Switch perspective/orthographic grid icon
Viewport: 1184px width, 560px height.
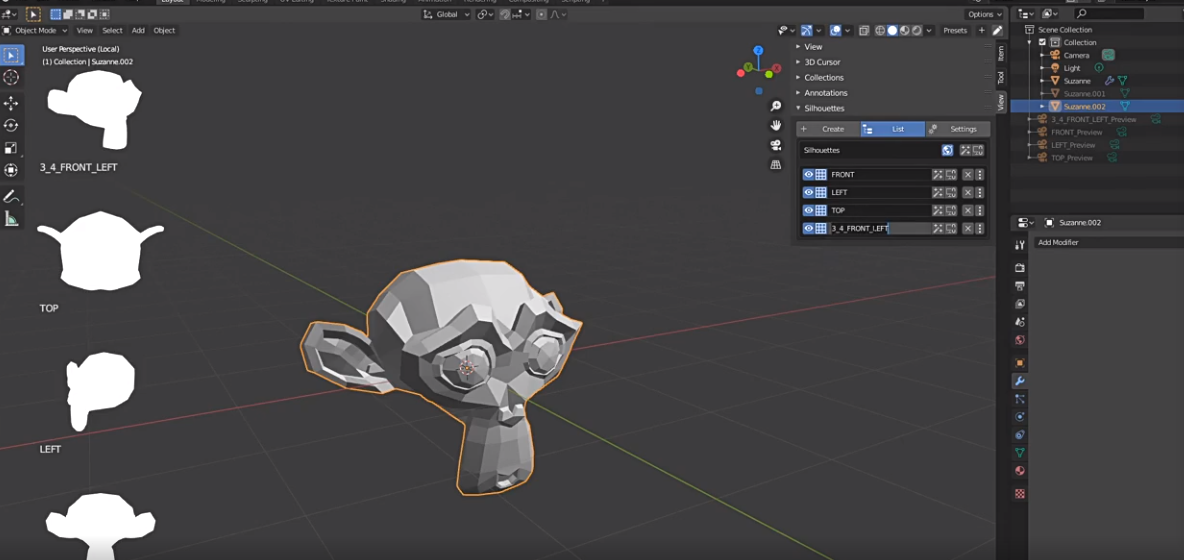(775, 165)
